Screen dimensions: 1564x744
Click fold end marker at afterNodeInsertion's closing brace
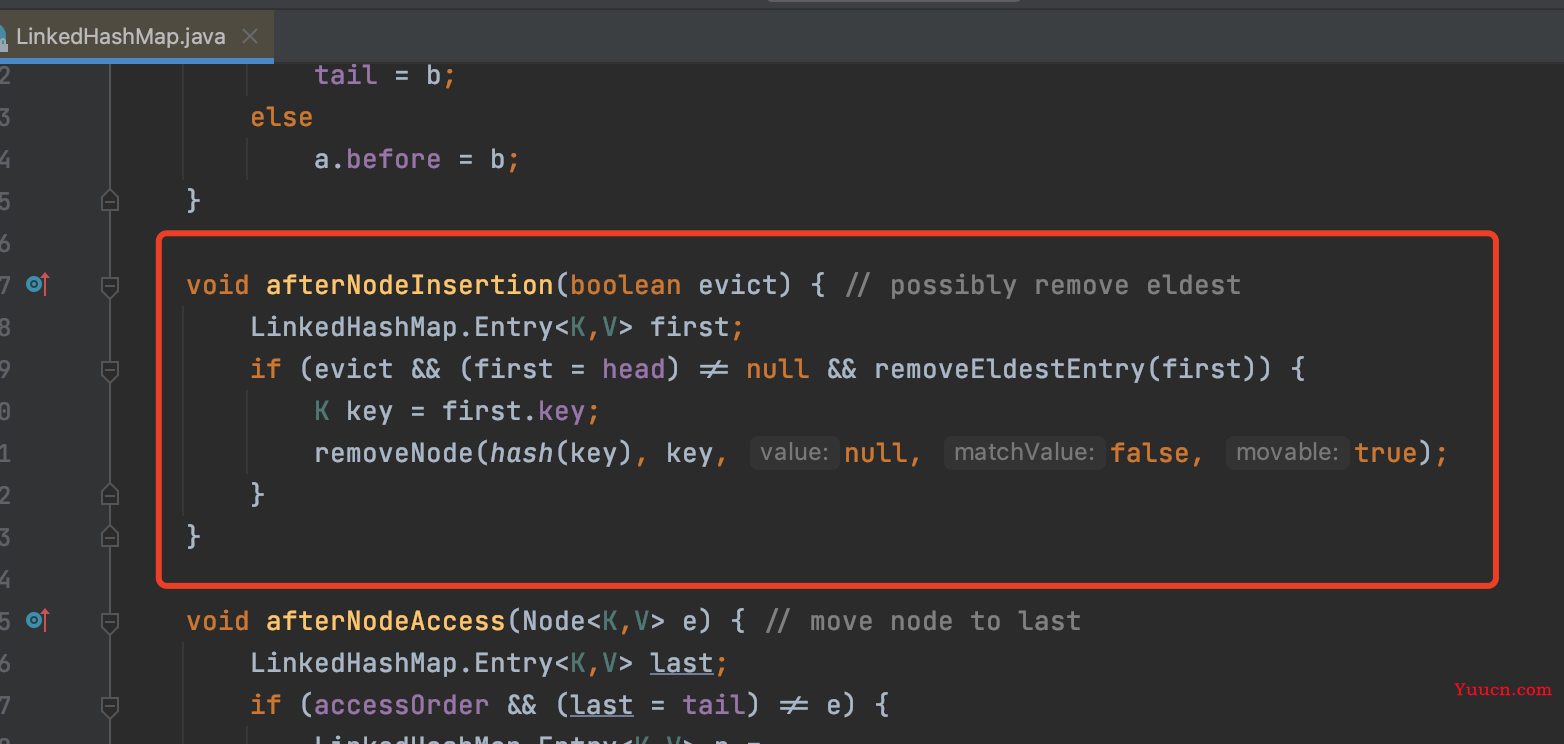tap(110, 537)
